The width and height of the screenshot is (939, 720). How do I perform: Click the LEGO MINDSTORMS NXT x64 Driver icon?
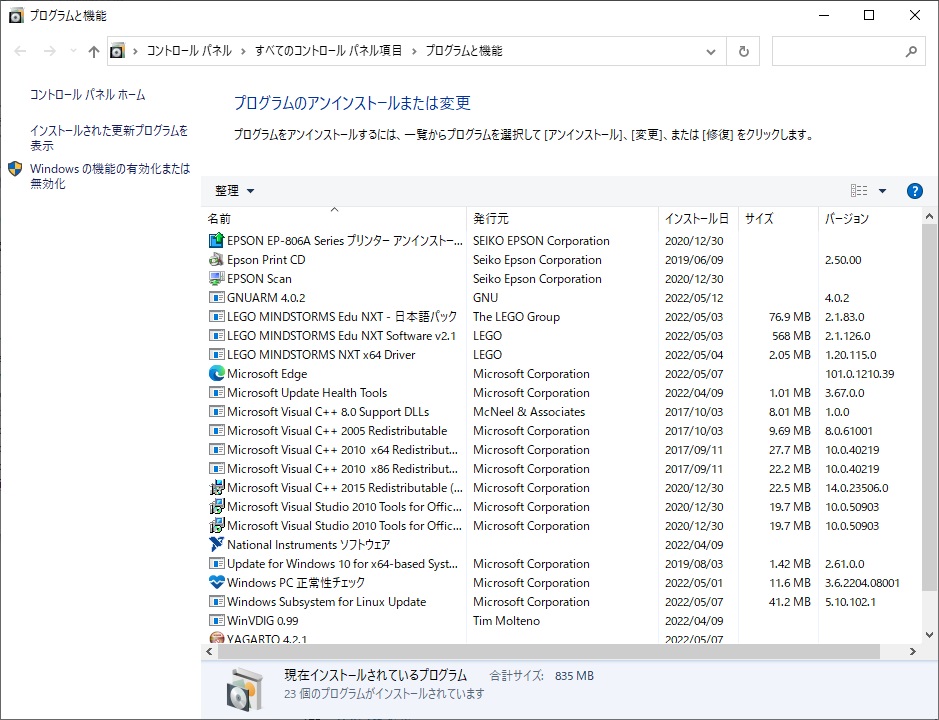pyautogui.click(x=216, y=355)
